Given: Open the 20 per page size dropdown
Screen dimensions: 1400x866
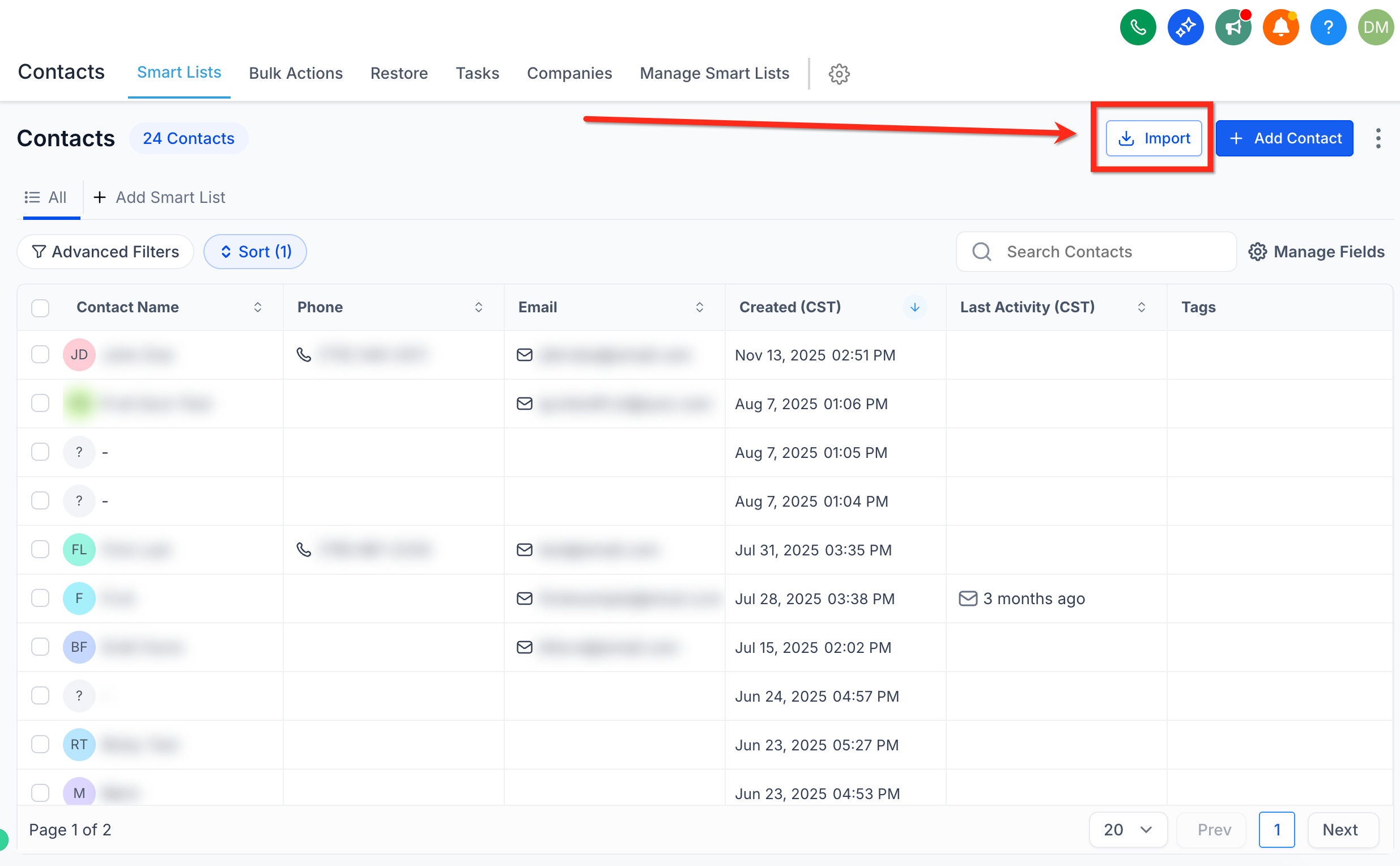Looking at the screenshot, I should tap(1127, 829).
